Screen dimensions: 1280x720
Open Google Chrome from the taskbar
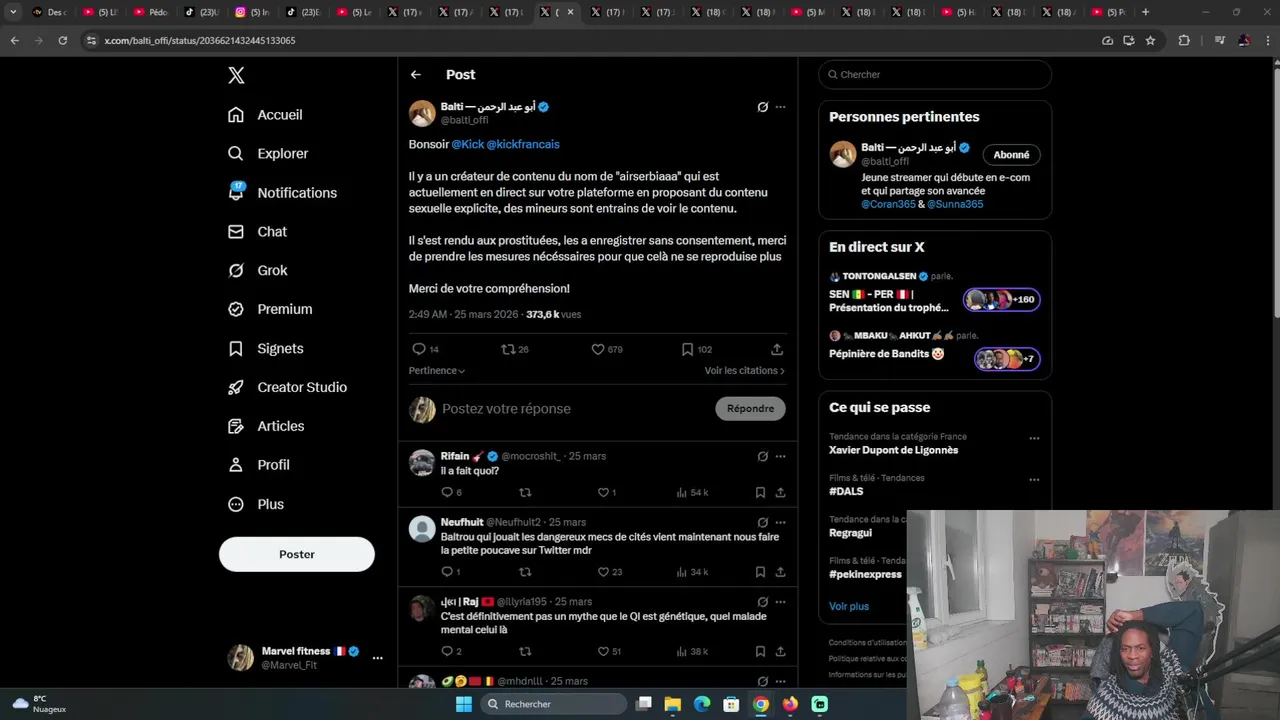pos(761,704)
